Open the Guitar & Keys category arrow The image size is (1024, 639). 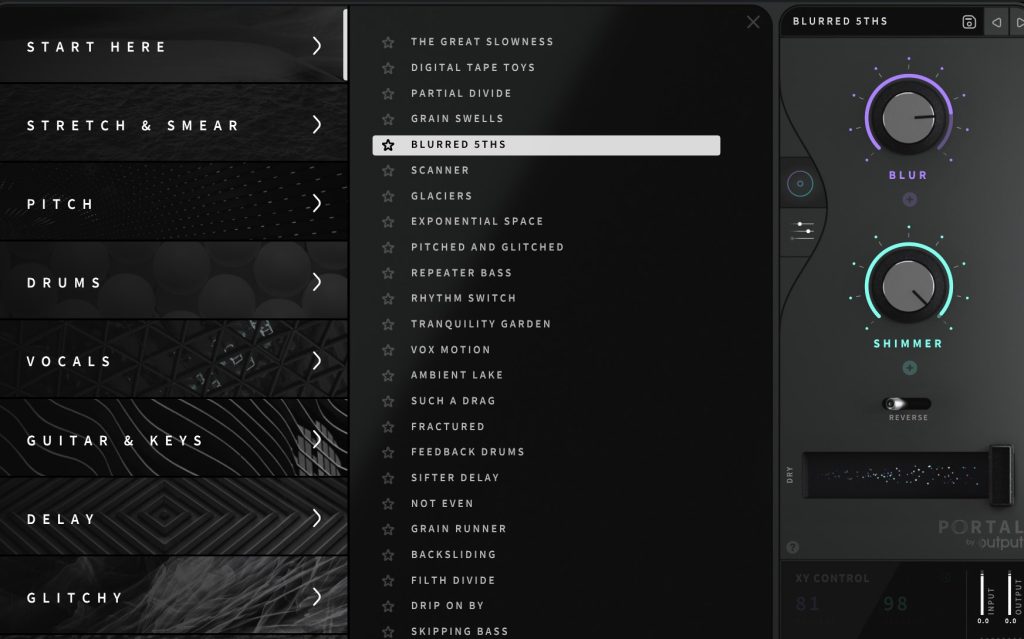317,440
